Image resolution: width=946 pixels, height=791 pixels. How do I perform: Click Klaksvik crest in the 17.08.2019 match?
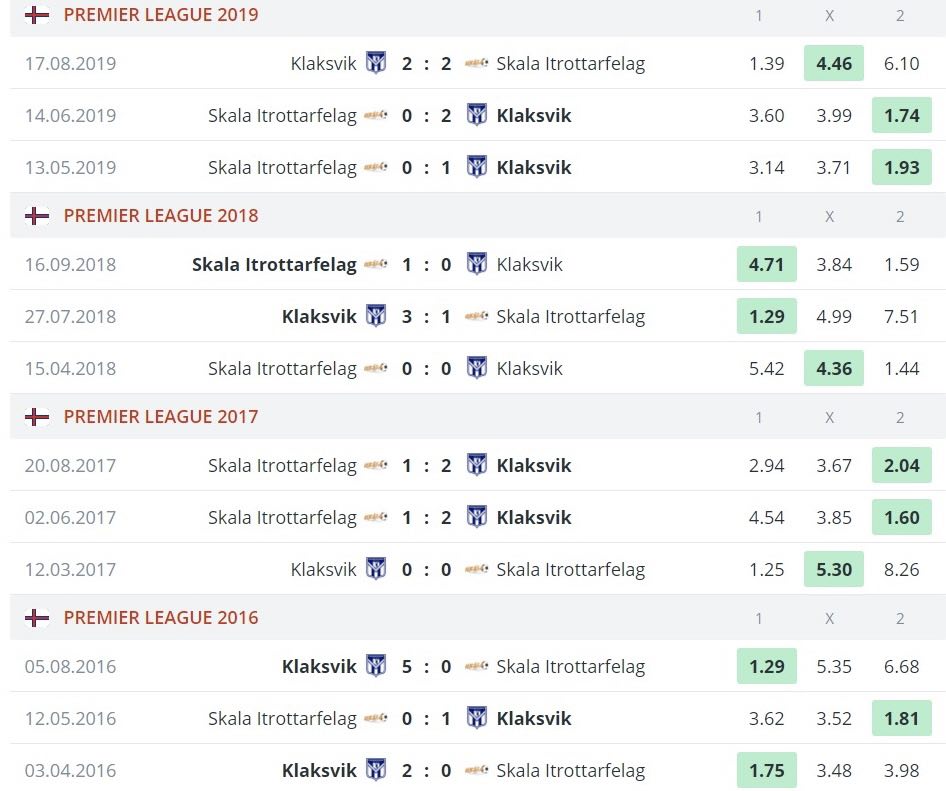tap(376, 63)
